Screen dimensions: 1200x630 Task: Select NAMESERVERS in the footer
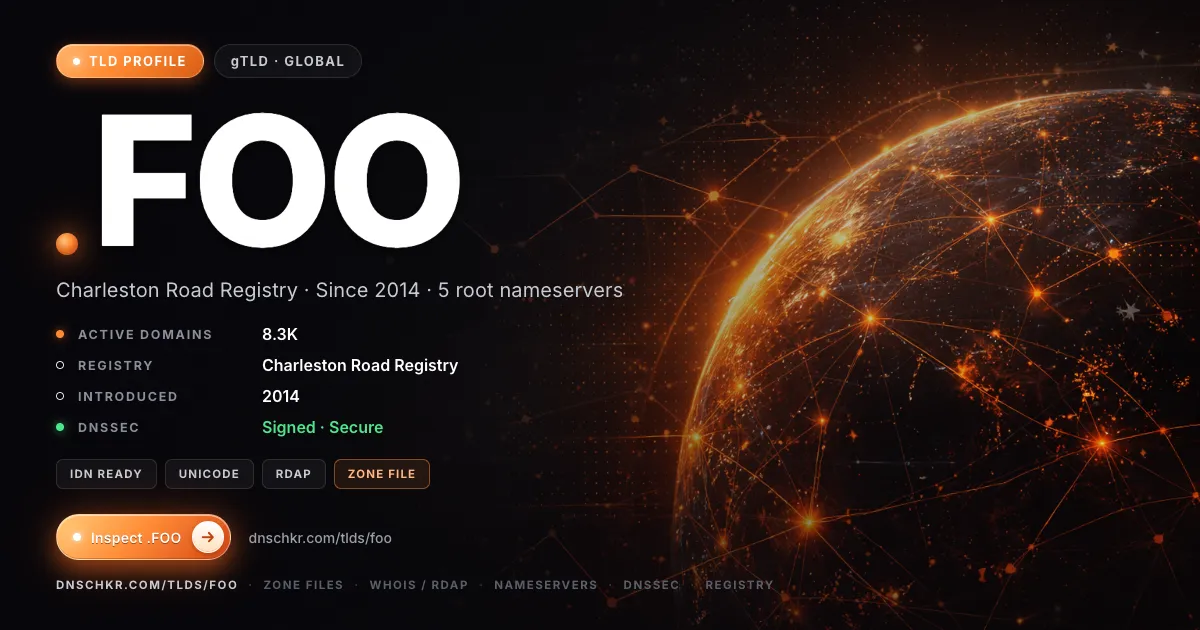(x=546, y=585)
